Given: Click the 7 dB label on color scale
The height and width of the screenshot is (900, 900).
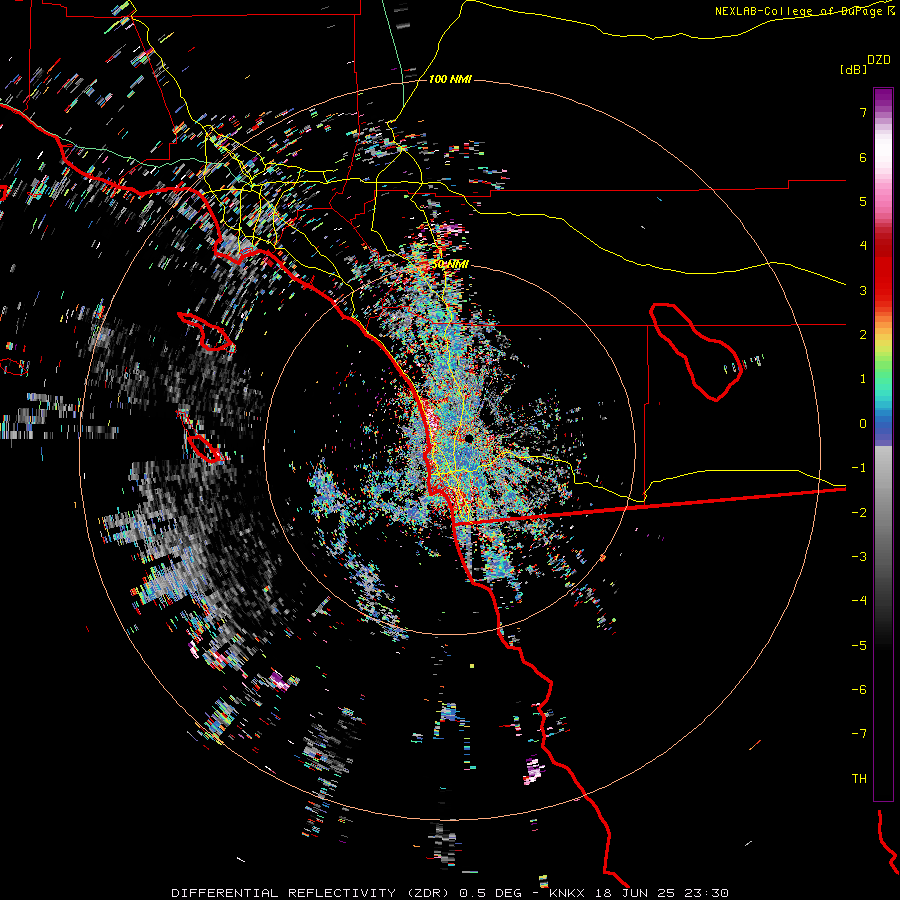Looking at the screenshot, I should 863,112.
